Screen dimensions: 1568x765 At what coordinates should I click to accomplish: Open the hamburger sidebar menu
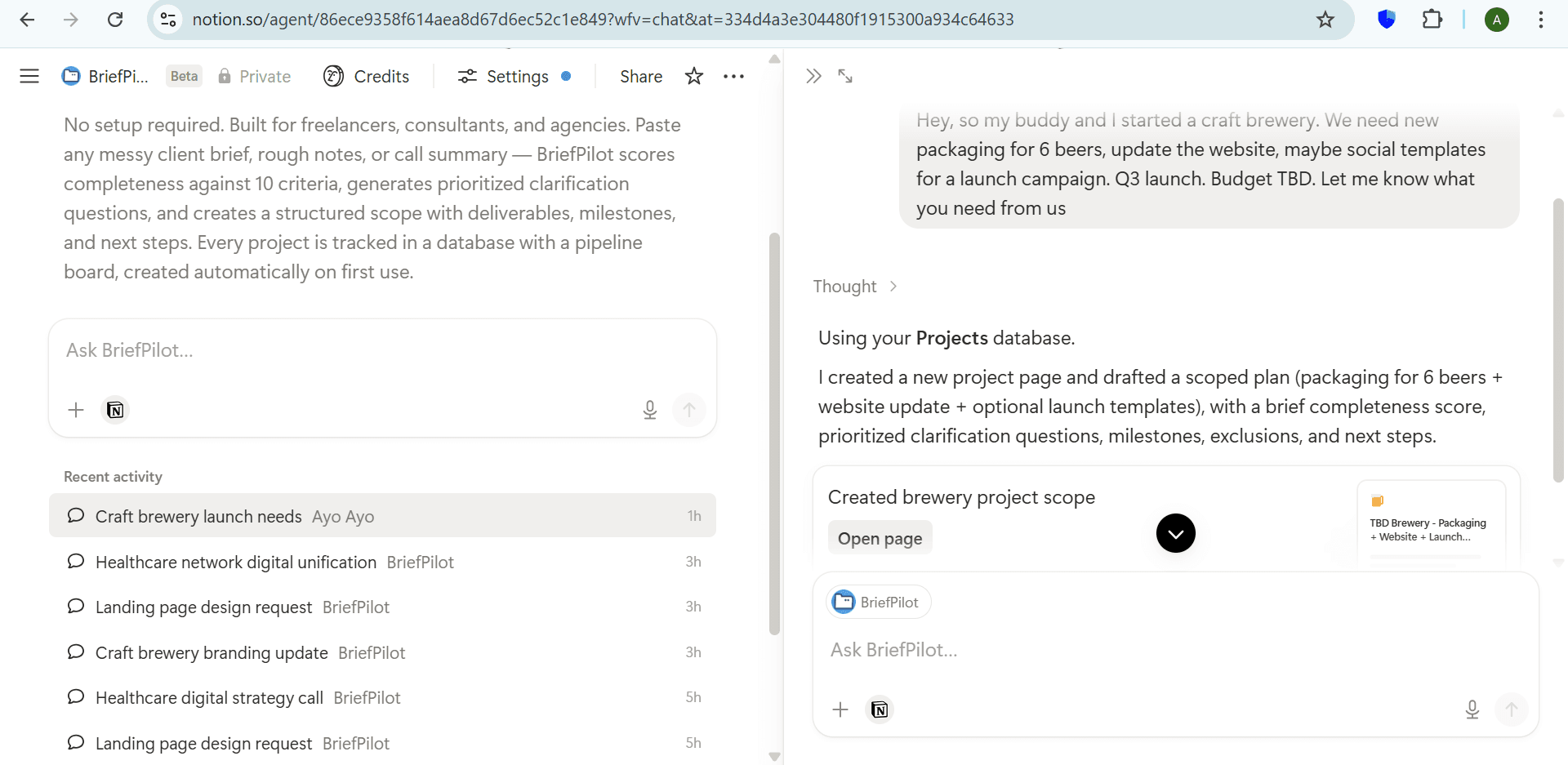tap(29, 76)
